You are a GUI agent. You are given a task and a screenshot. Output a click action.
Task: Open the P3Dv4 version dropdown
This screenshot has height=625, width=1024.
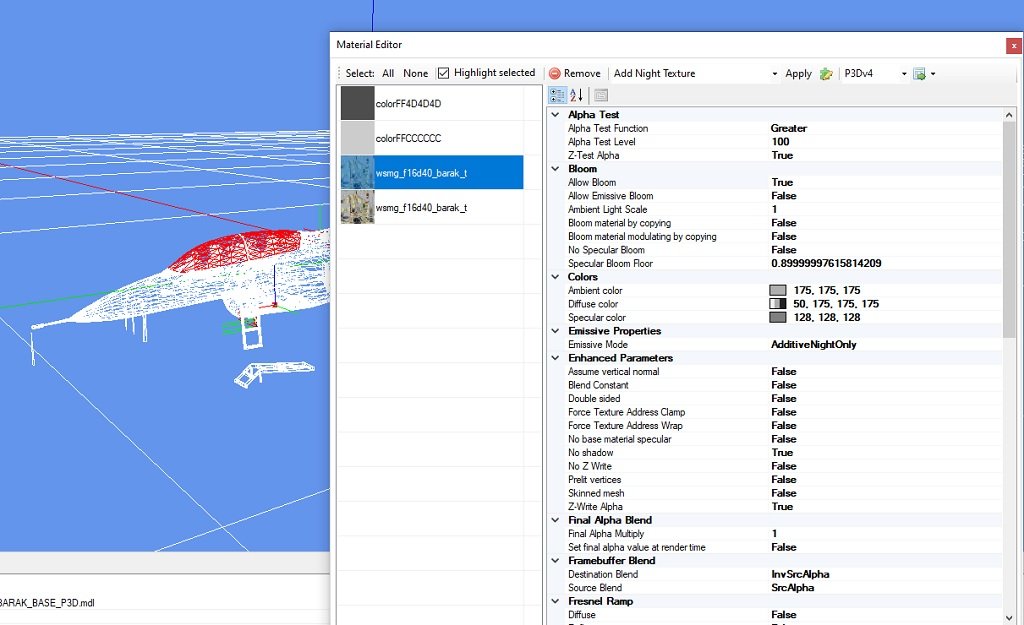[904, 73]
